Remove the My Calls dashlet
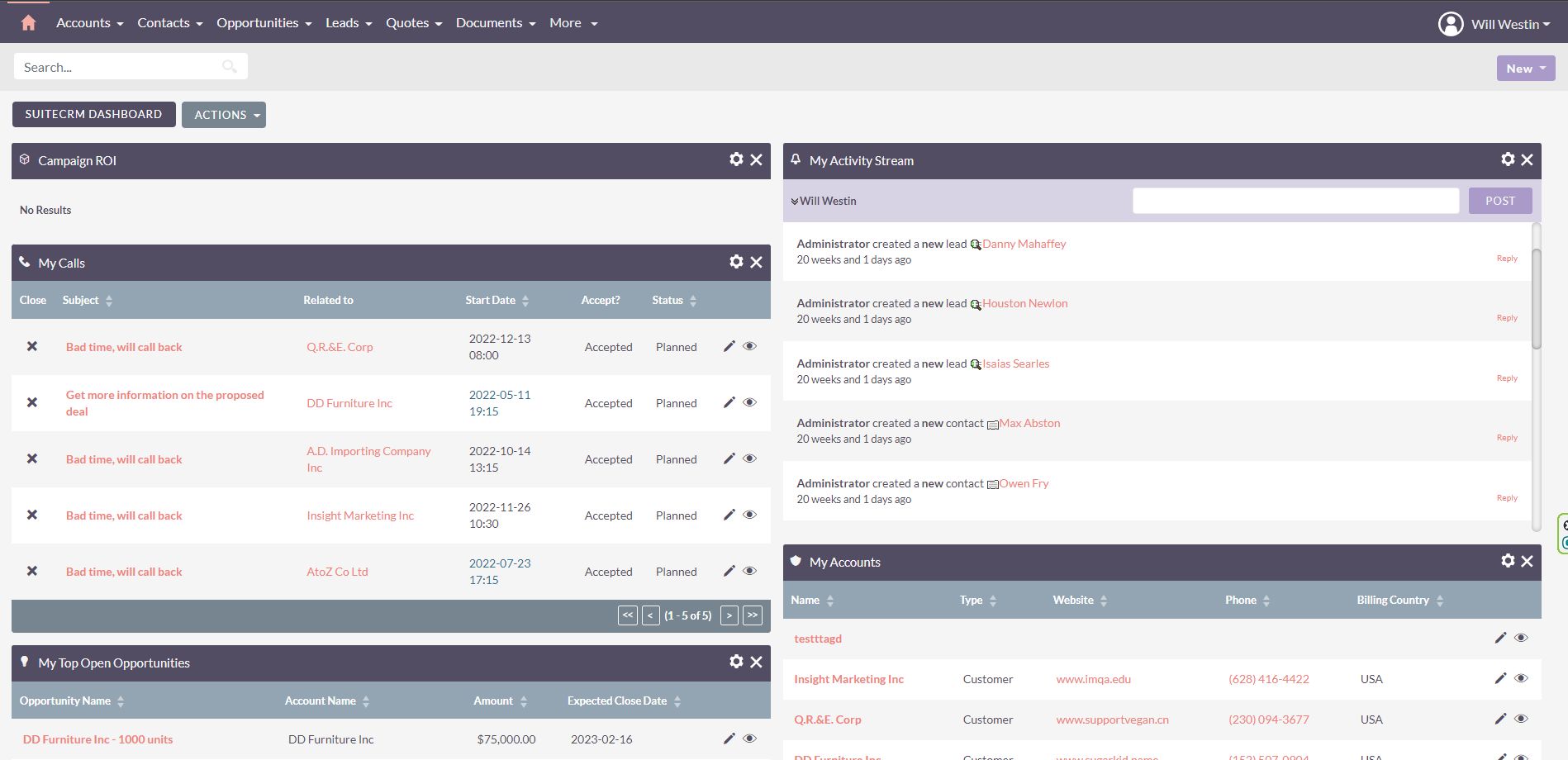 click(x=756, y=263)
